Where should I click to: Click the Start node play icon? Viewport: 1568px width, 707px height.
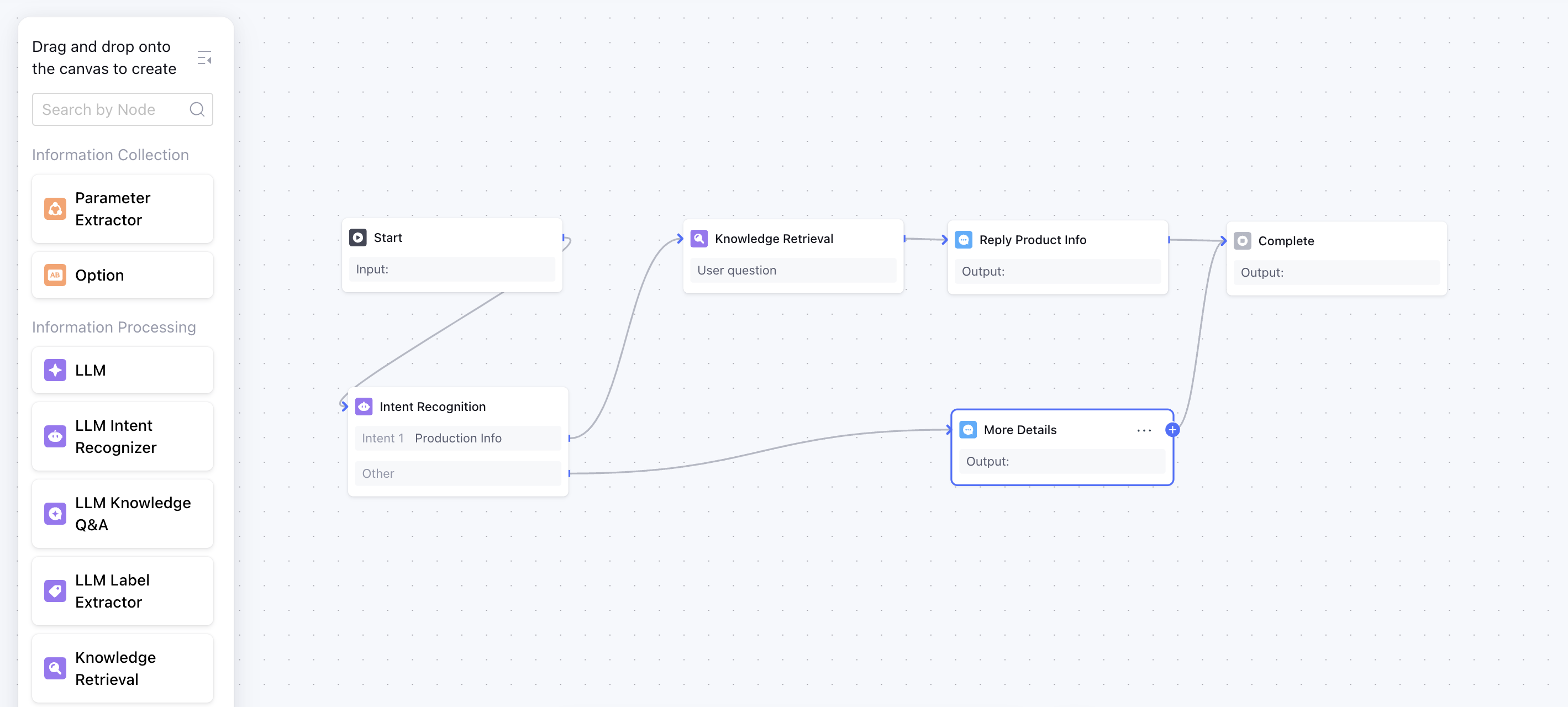point(358,238)
